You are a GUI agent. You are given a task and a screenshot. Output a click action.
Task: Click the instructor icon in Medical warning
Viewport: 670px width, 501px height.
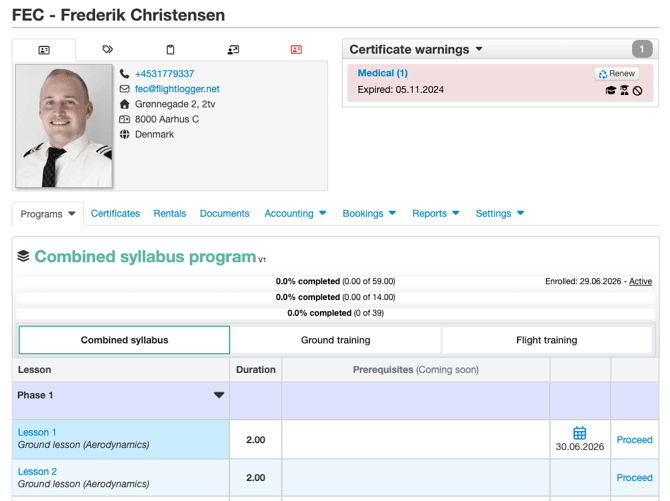tap(624, 90)
